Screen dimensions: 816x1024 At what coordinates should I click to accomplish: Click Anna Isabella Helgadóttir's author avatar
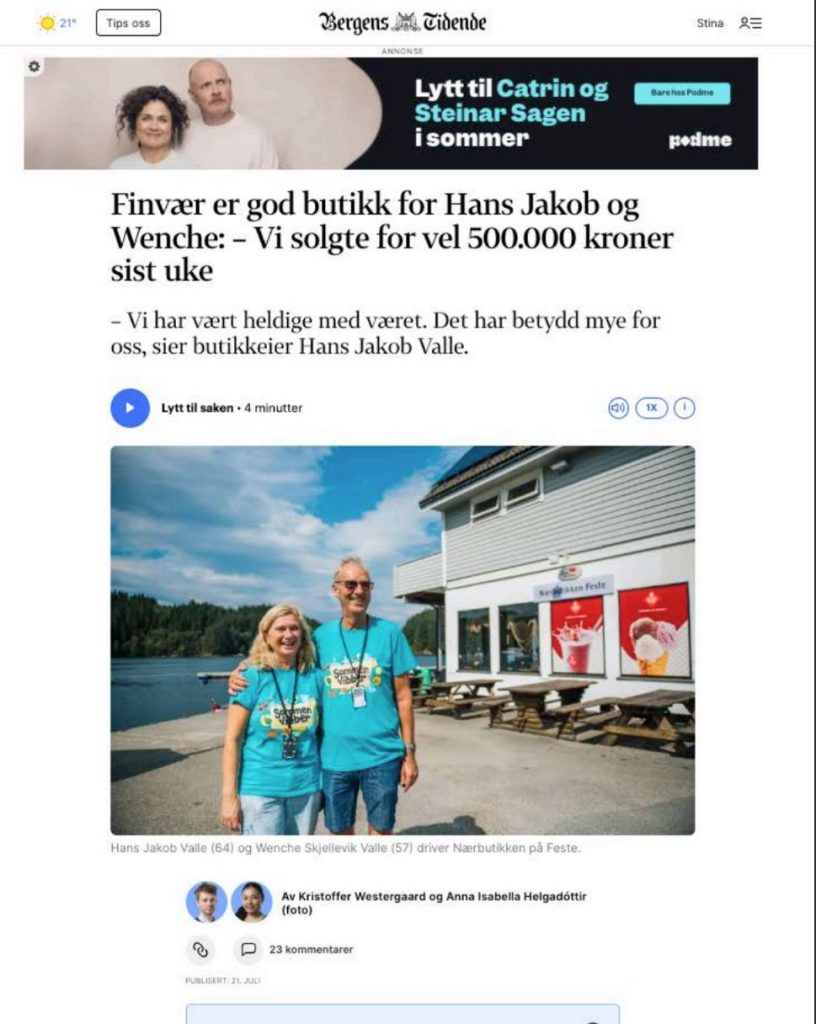[251, 902]
